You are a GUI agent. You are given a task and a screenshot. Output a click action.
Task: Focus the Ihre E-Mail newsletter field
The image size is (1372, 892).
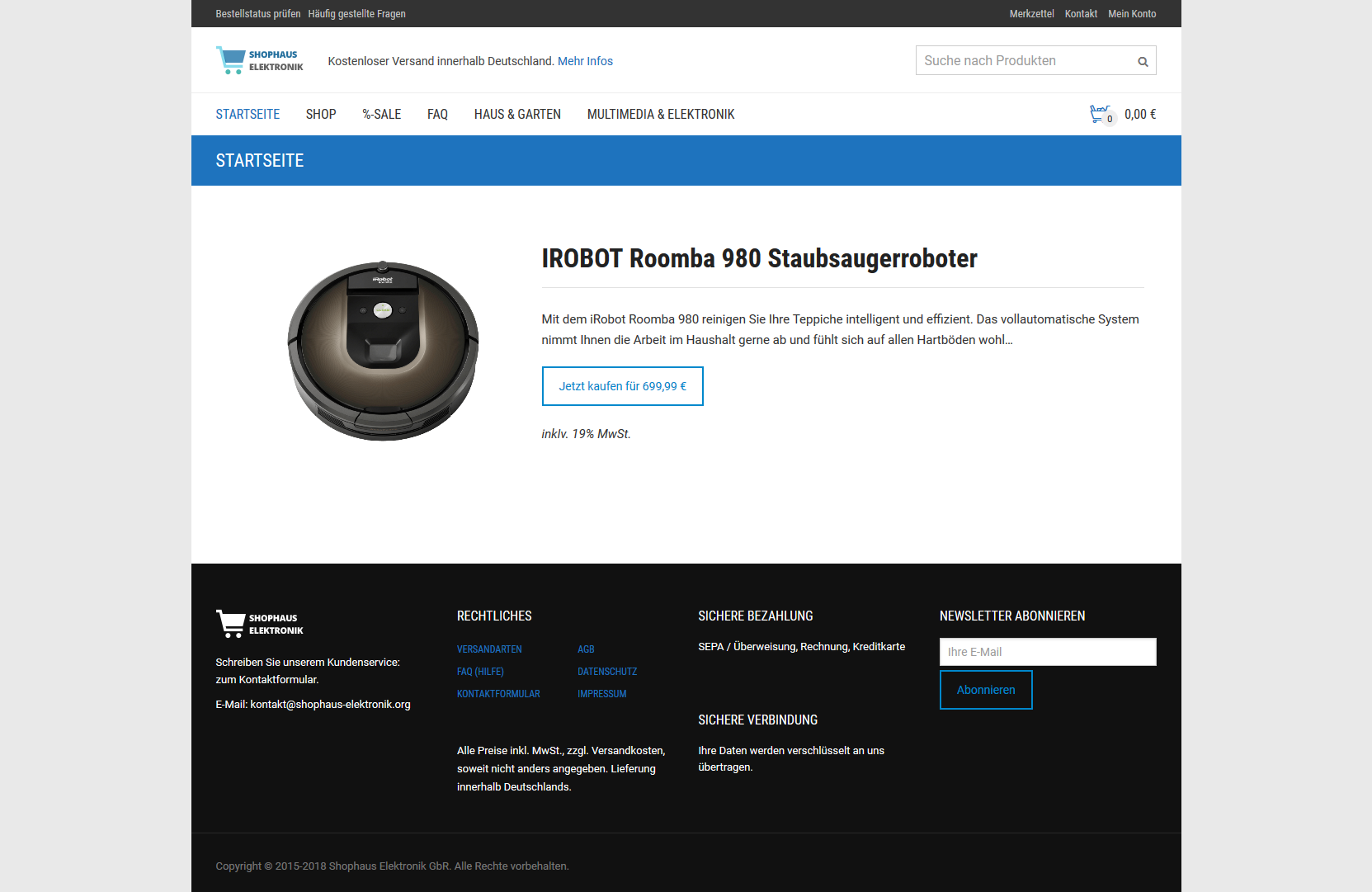point(1048,652)
